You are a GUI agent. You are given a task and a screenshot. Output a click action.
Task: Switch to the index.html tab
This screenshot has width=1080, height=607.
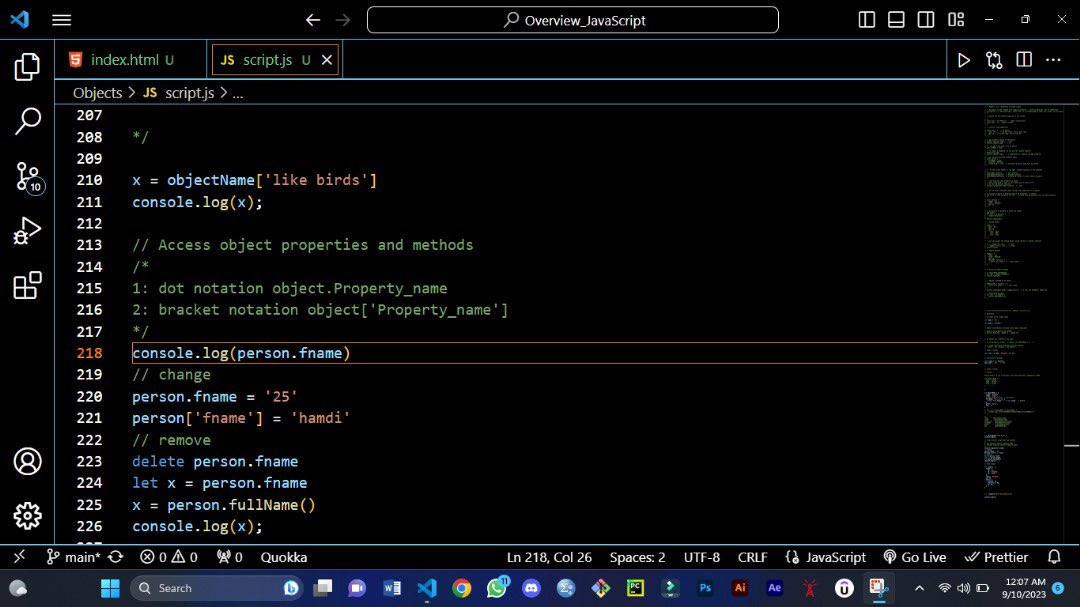point(131,60)
